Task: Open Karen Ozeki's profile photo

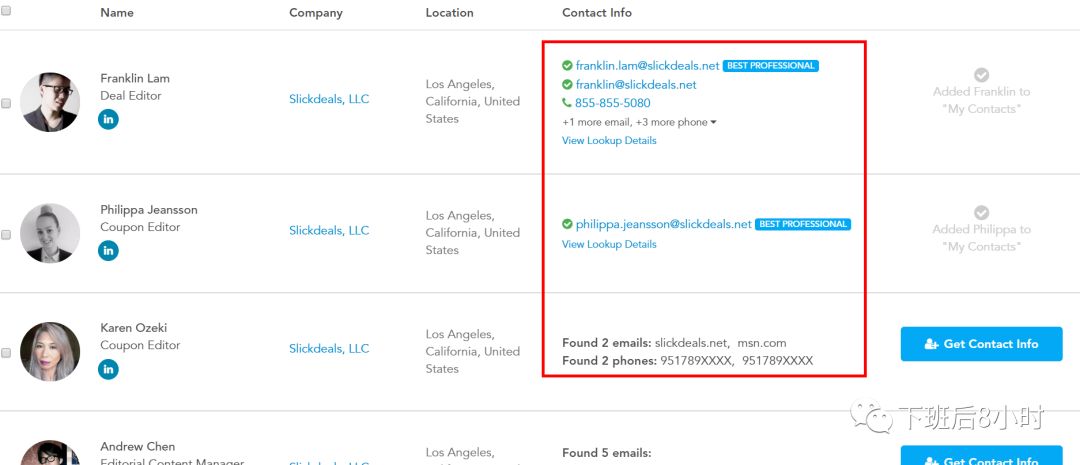Action: 50,351
